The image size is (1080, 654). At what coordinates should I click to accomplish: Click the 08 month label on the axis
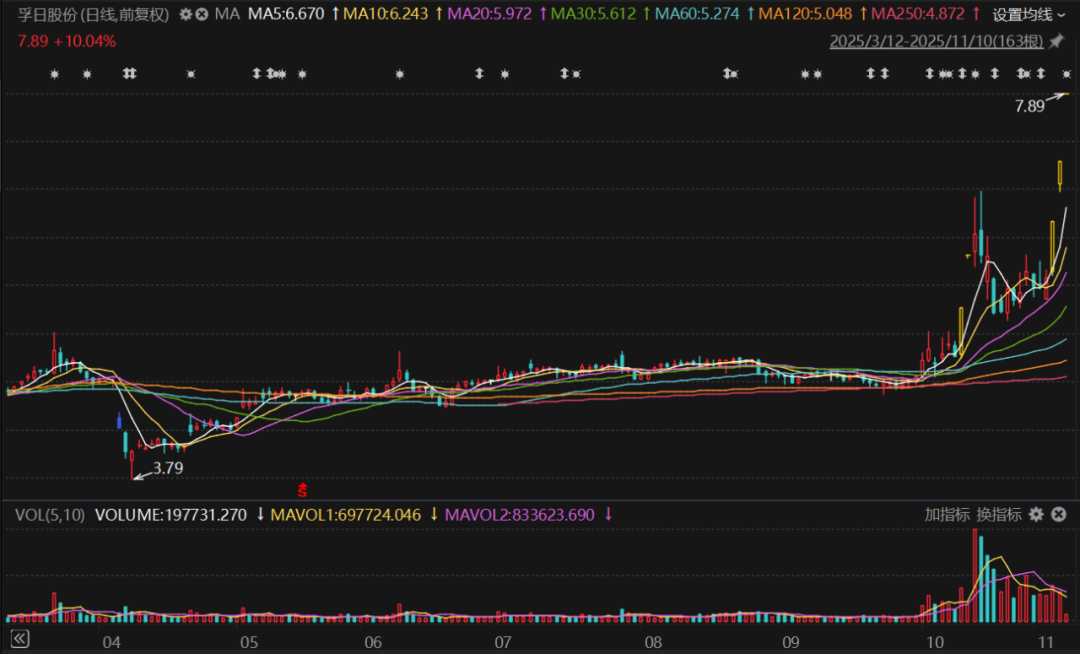(x=653, y=642)
